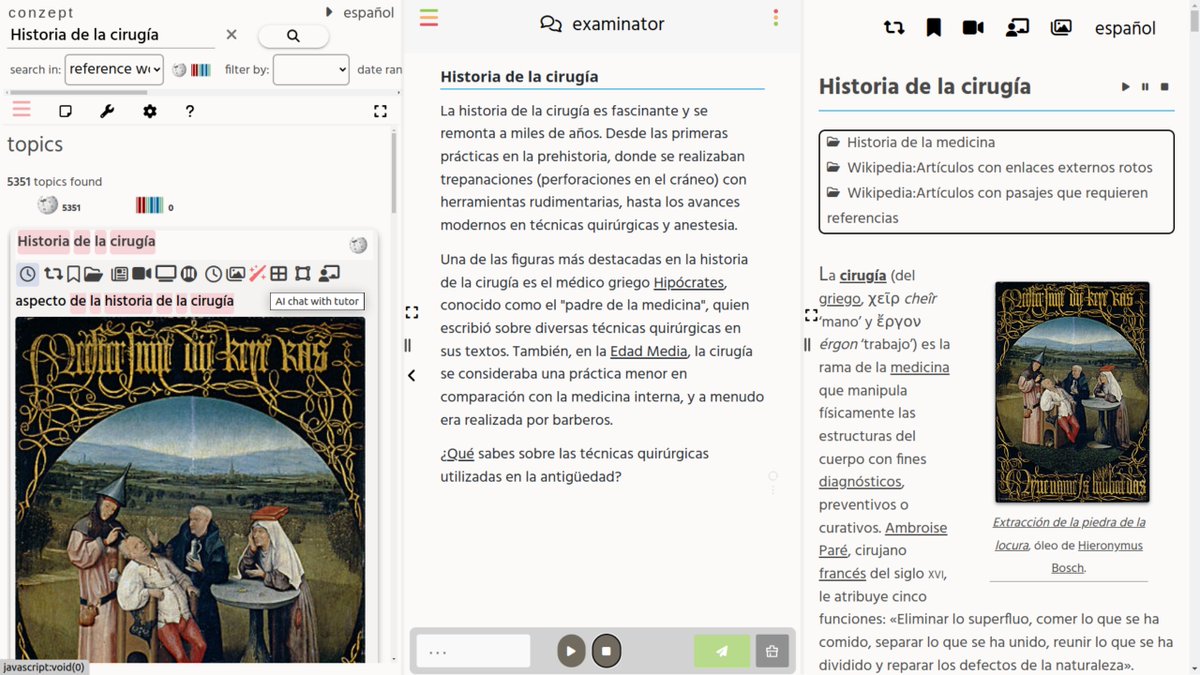
Task: Run search with the magnifier button
Action: [x=293, y=36]
